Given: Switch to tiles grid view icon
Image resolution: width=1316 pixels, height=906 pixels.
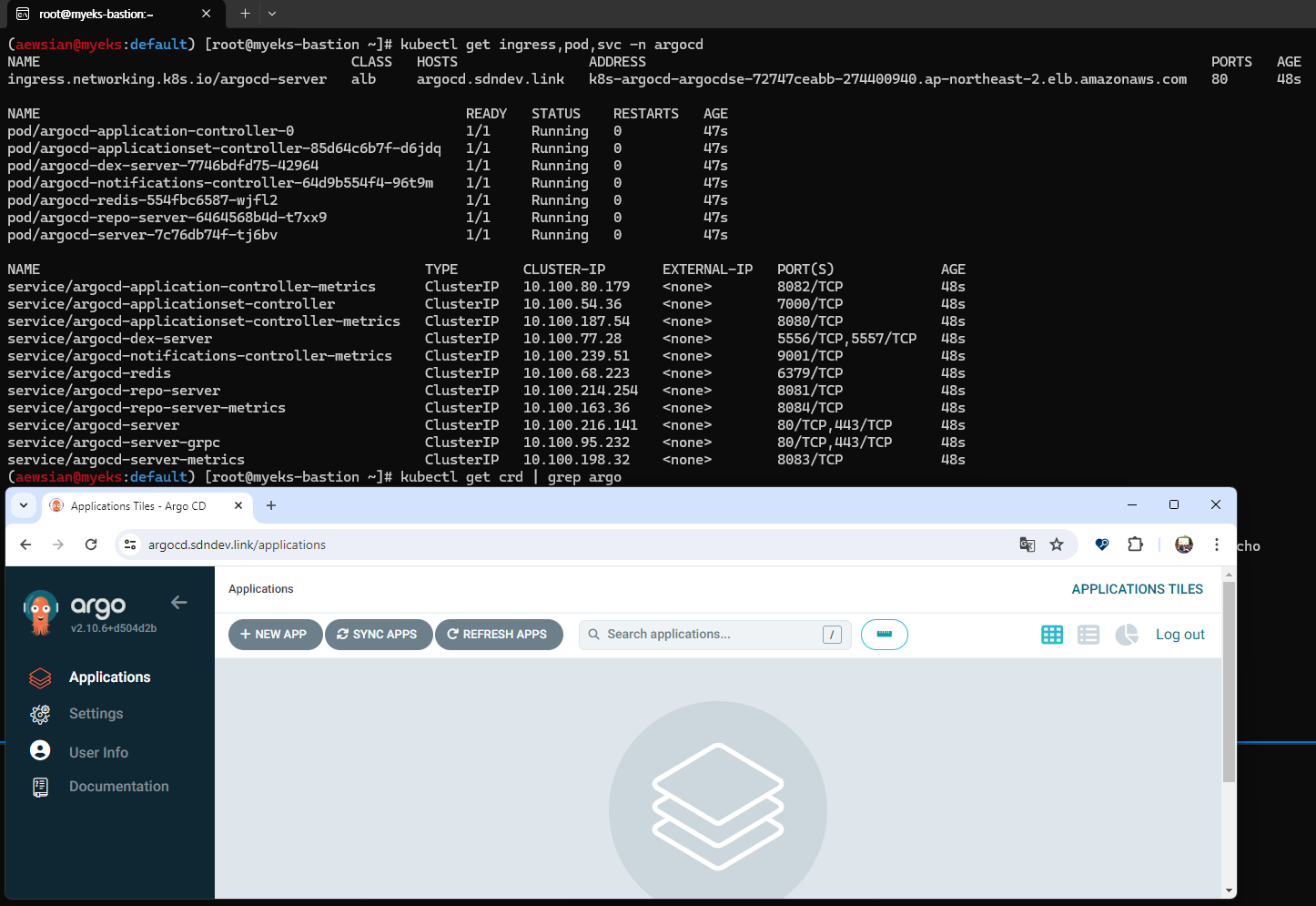Looking at the screenshot, I should [1052, 635].
